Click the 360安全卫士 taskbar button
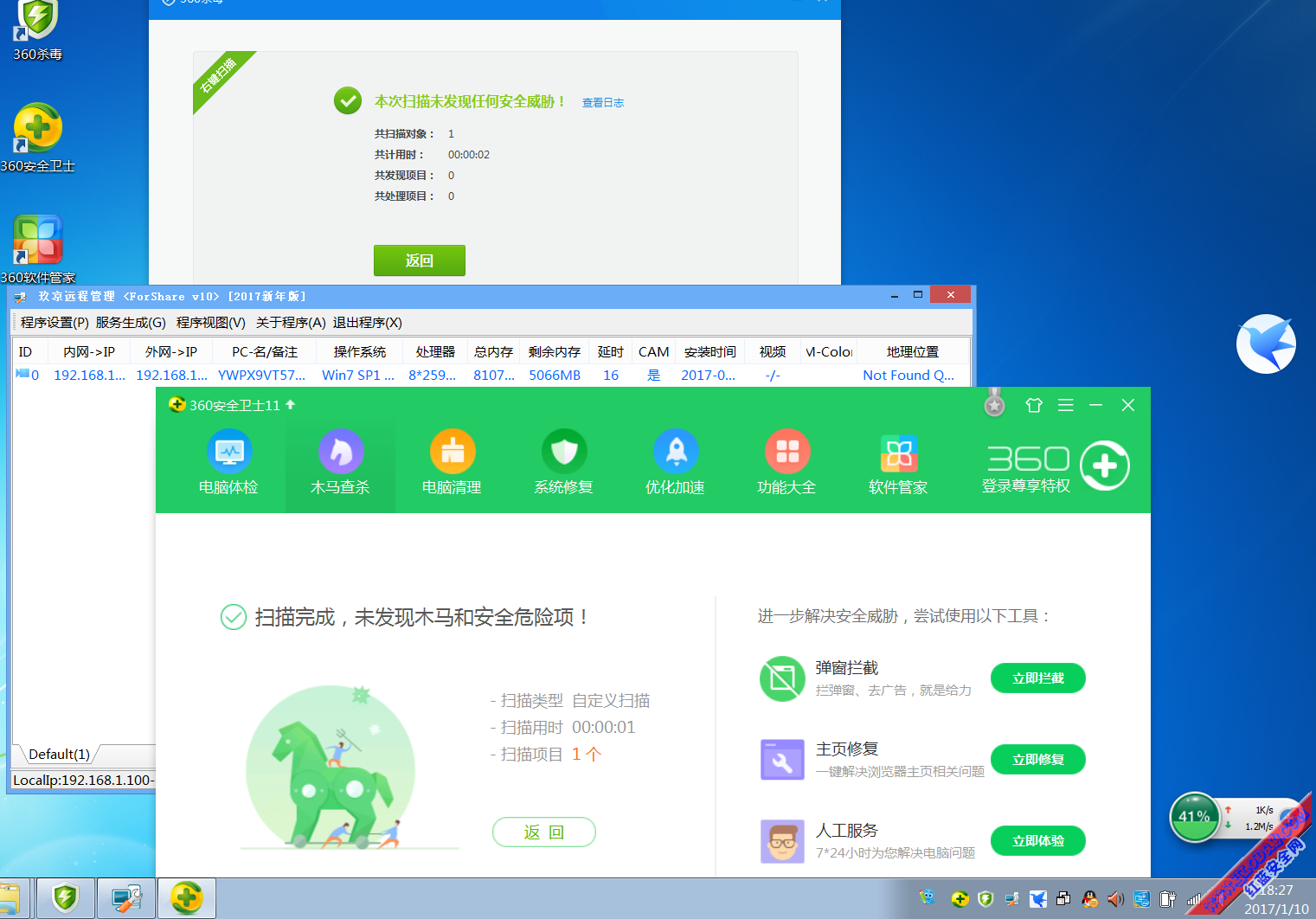Image resolution: width=1316 pixels, height=919 pixels. (x=187, y=898)
